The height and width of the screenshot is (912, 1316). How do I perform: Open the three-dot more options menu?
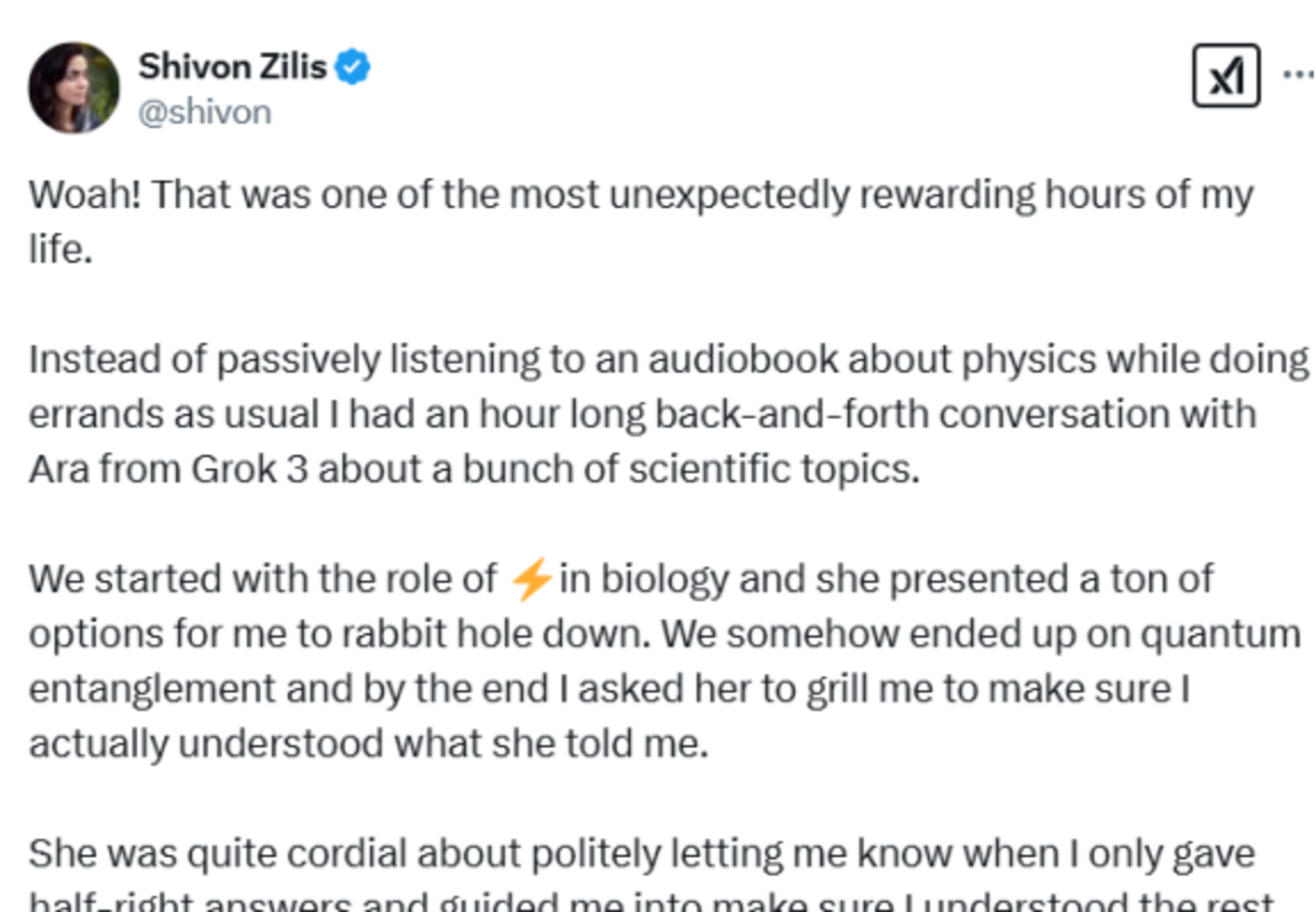(1298, 74)
